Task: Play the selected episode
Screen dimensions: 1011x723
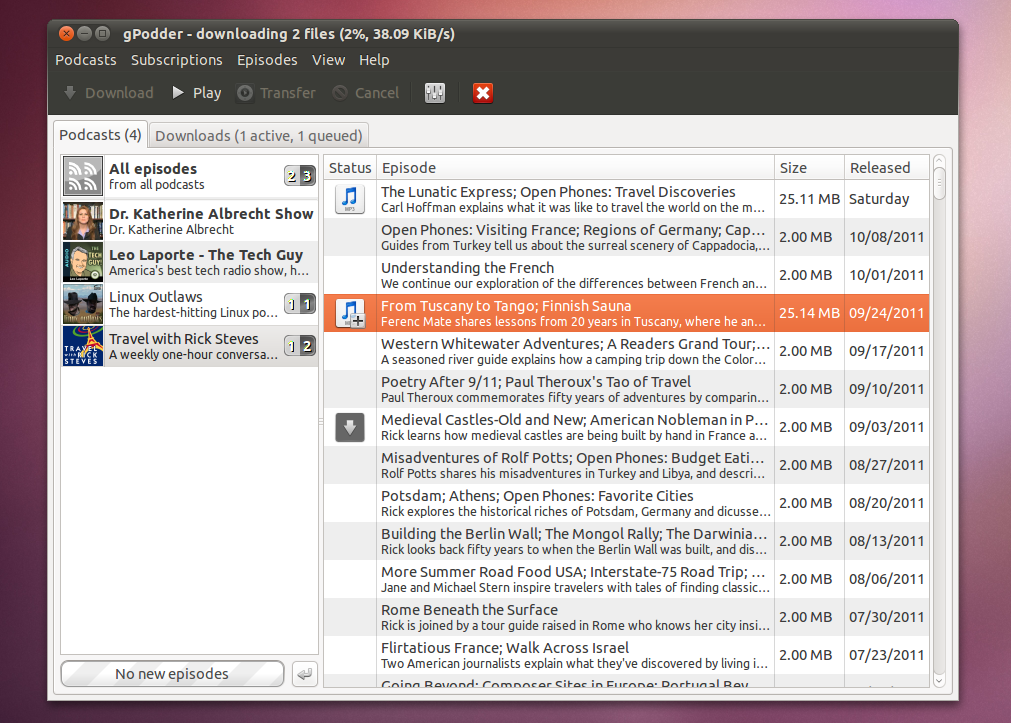Action: (x=197, y=93)
